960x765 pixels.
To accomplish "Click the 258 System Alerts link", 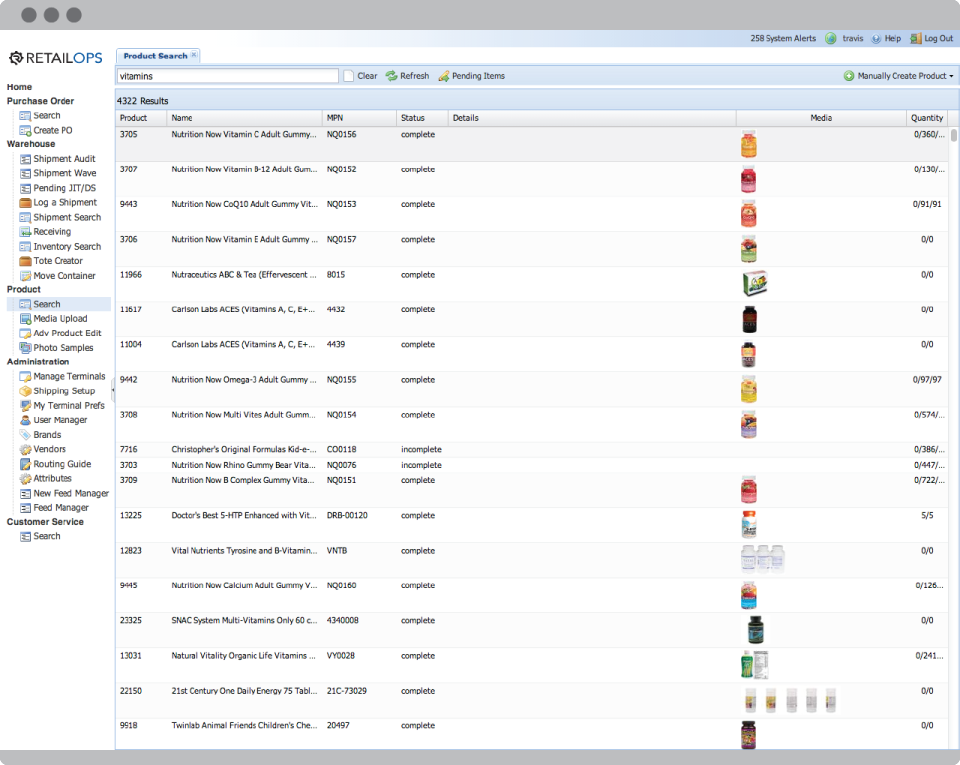I will 783,39.
